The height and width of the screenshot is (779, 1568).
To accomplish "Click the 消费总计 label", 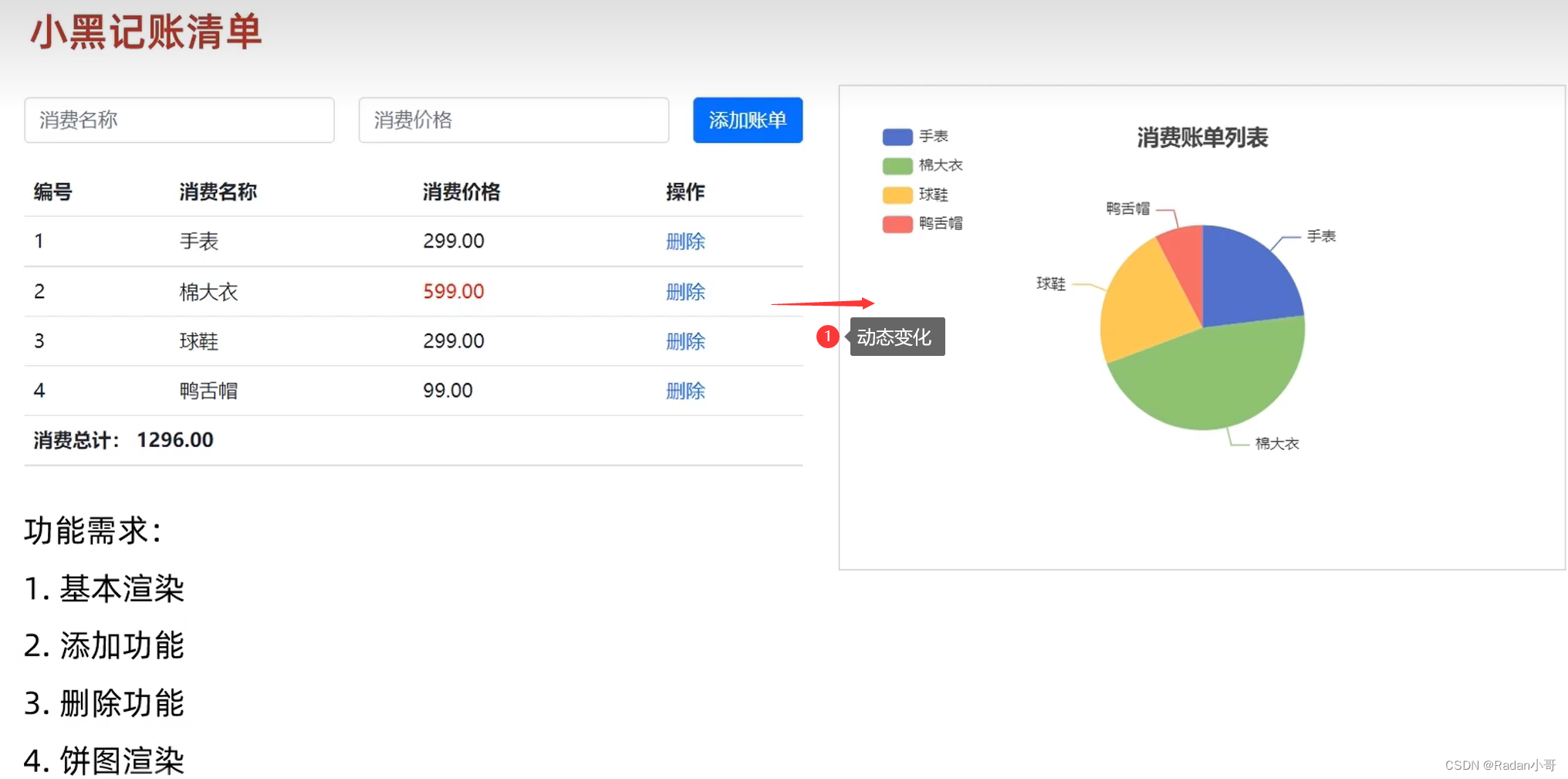I will click(76, 440).
